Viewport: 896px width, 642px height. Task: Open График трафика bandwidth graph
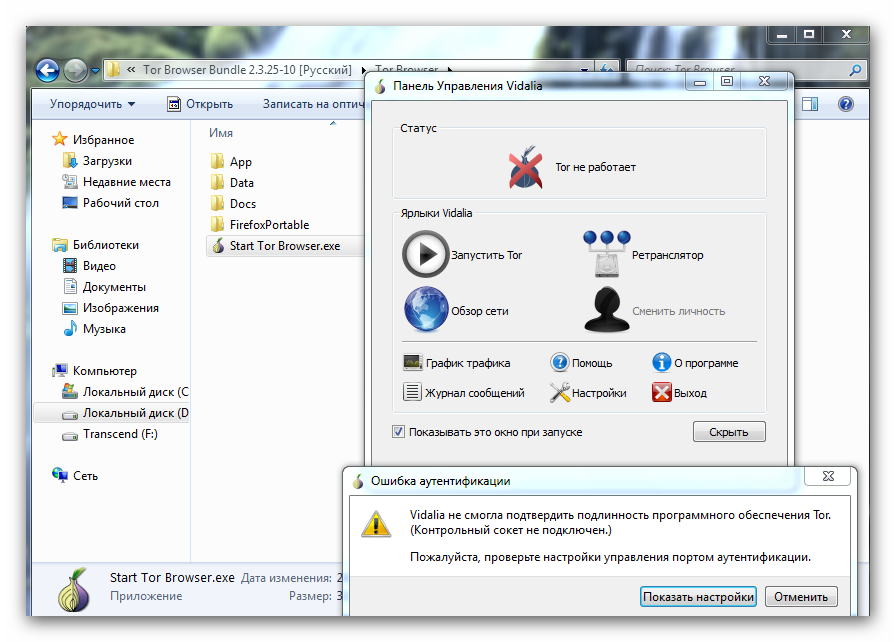[413, 363]
